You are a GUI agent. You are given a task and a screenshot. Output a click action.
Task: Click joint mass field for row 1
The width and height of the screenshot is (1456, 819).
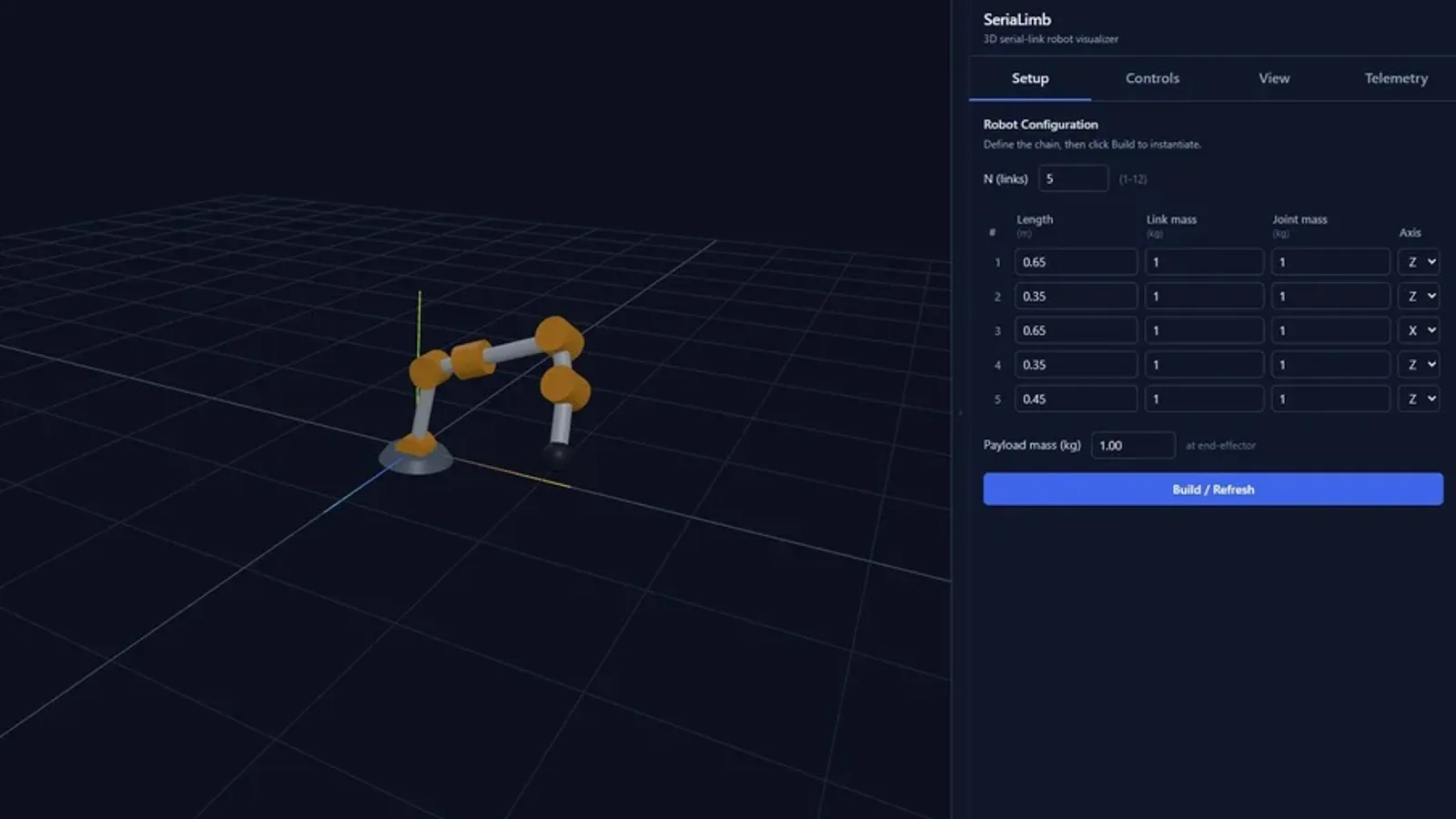click(x=1330, y=262)
